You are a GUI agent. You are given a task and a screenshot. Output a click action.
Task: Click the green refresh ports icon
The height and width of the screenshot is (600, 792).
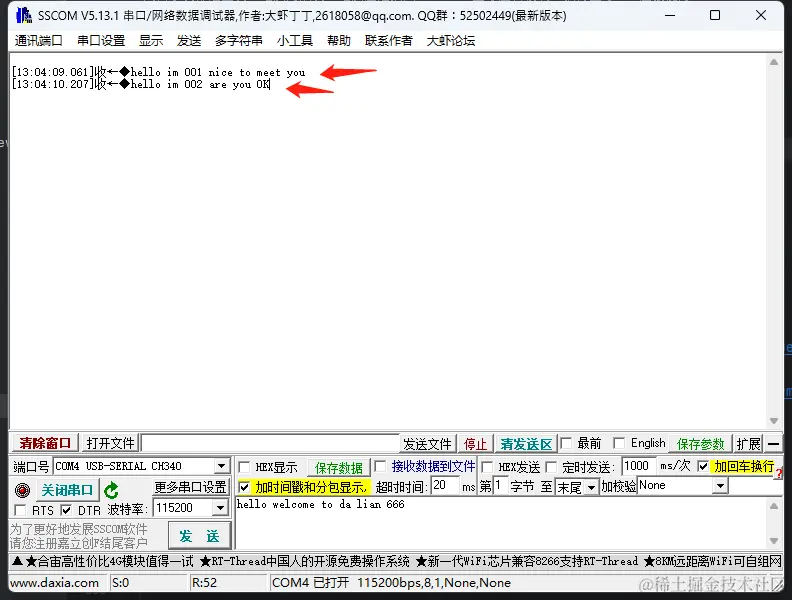click(111, 490)
